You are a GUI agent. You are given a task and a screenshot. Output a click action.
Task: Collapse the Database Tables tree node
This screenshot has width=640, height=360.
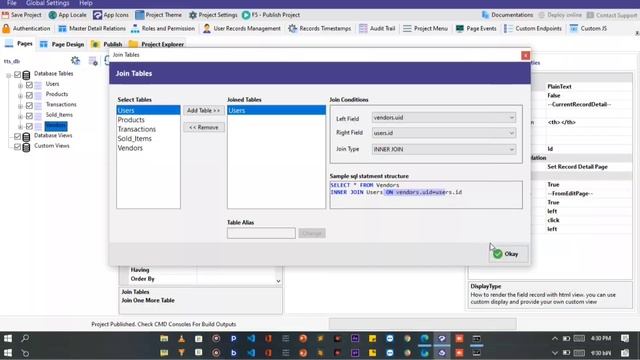9,75
